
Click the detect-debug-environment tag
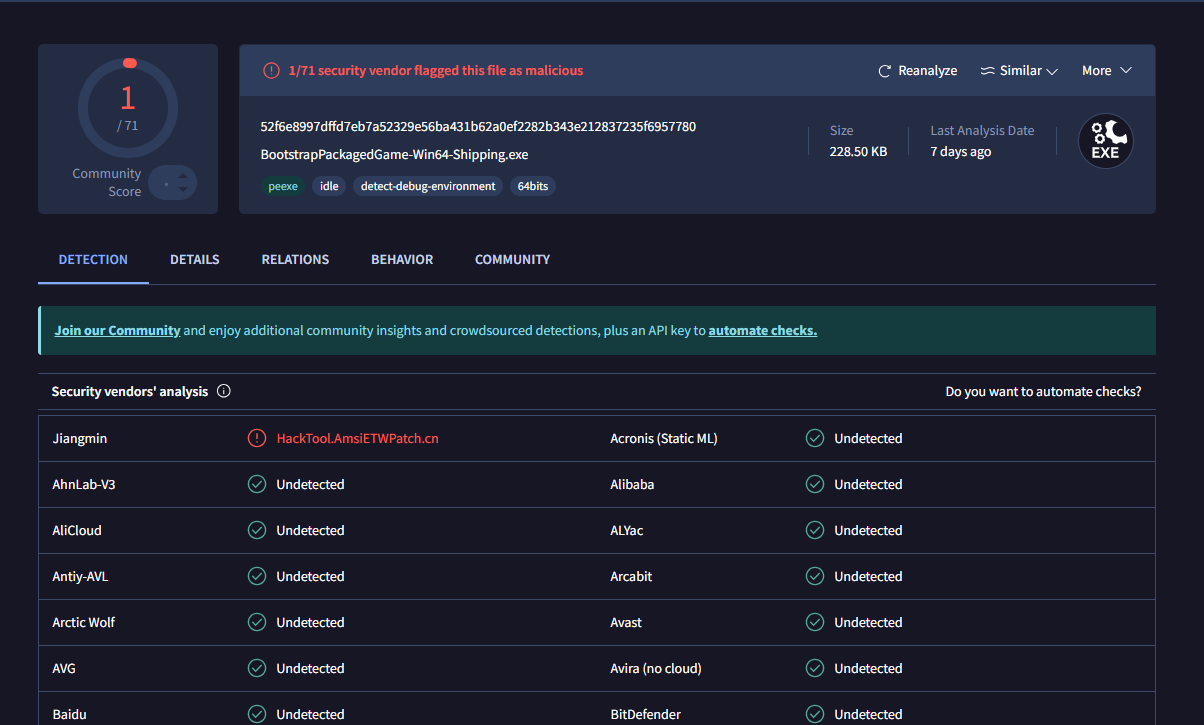pyautogui.click(x=428, y=186)
